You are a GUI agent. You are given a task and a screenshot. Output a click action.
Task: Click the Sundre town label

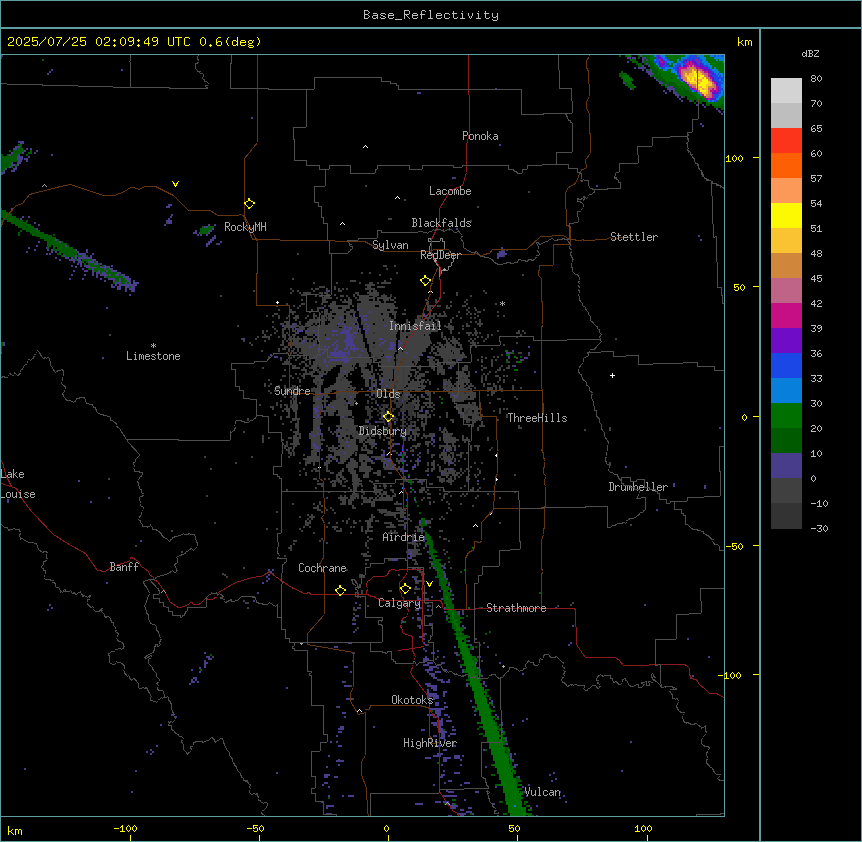pyautogui.click(x=292, y=391)
